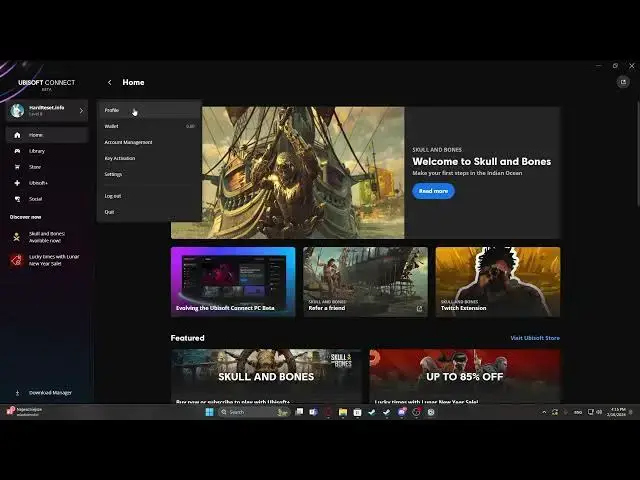Open Library via the gamepad icon
The height and width of the screenshot is (480, 640).
coord(17,151)
